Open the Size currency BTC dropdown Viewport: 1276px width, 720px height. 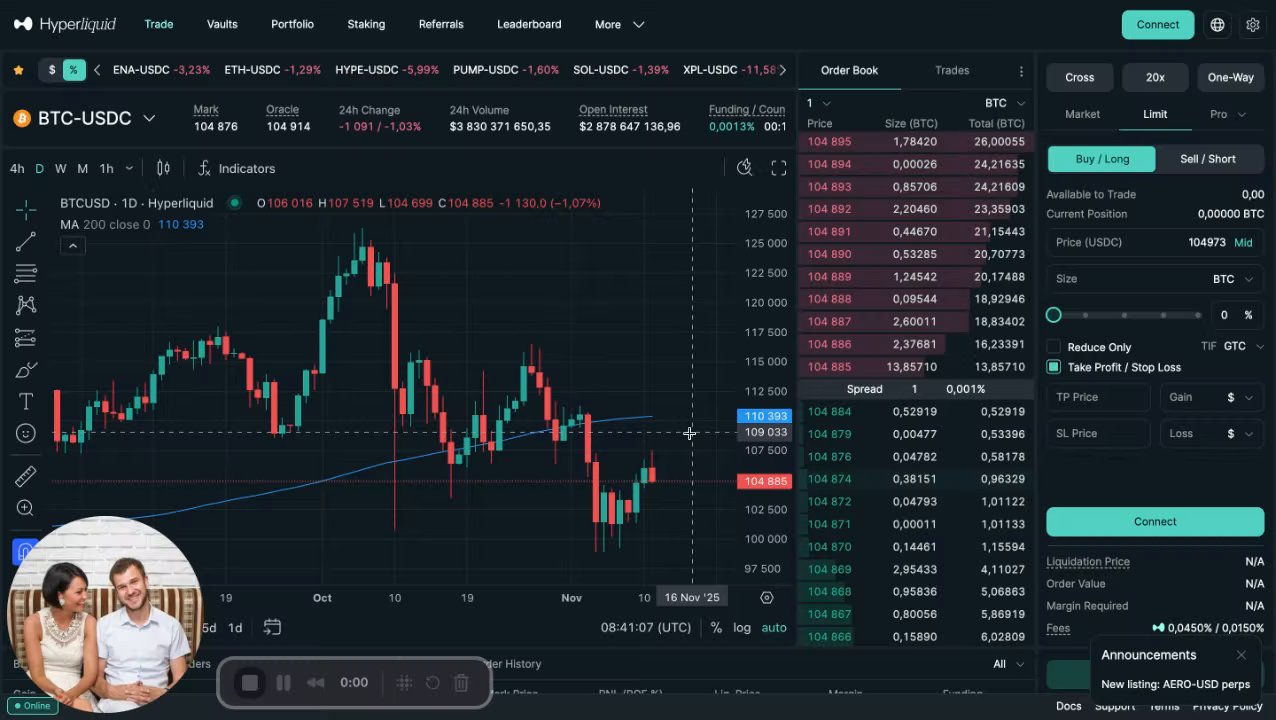click(x=1233, y=279)
